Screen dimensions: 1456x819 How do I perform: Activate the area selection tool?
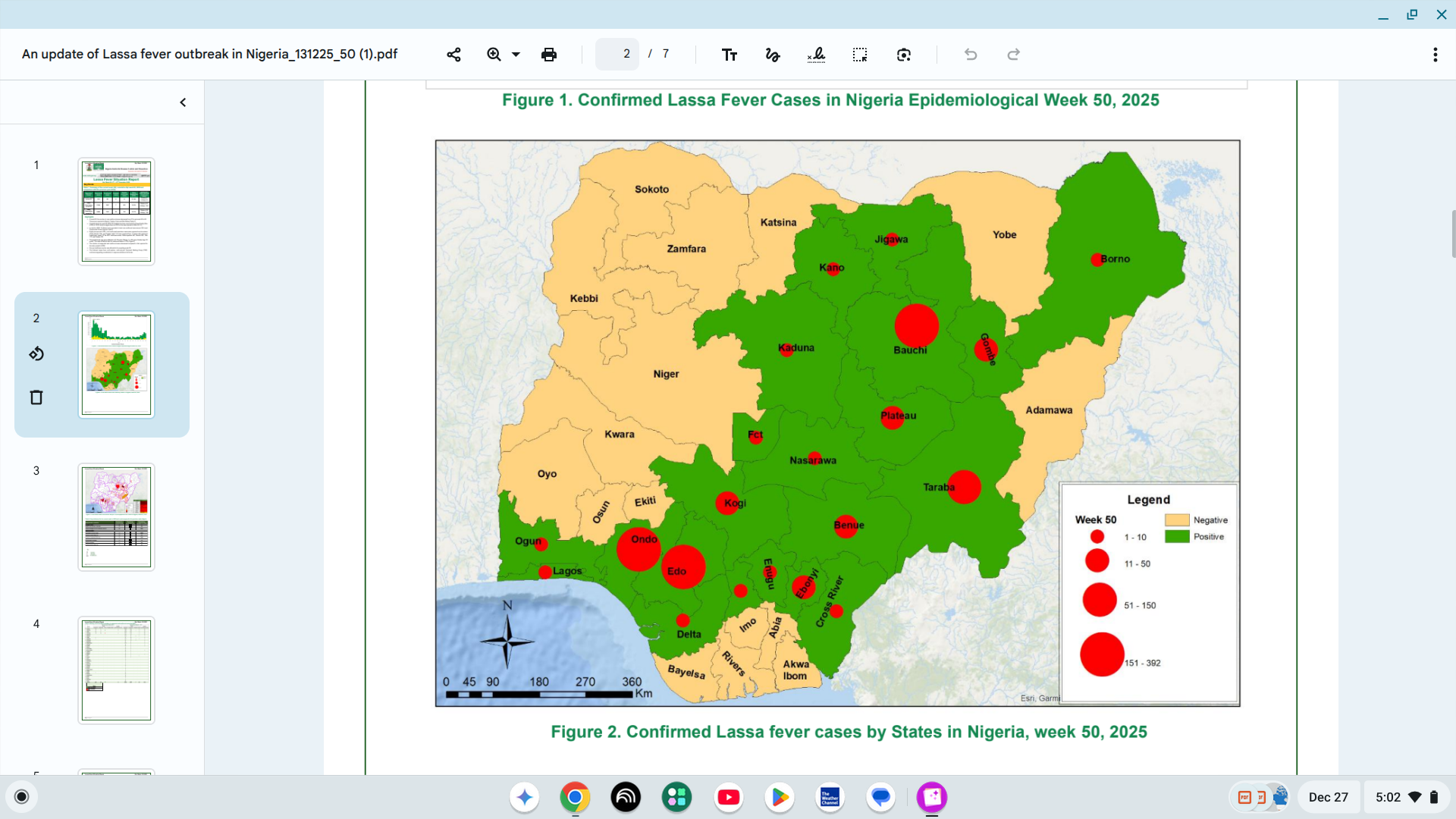point(859,55)
